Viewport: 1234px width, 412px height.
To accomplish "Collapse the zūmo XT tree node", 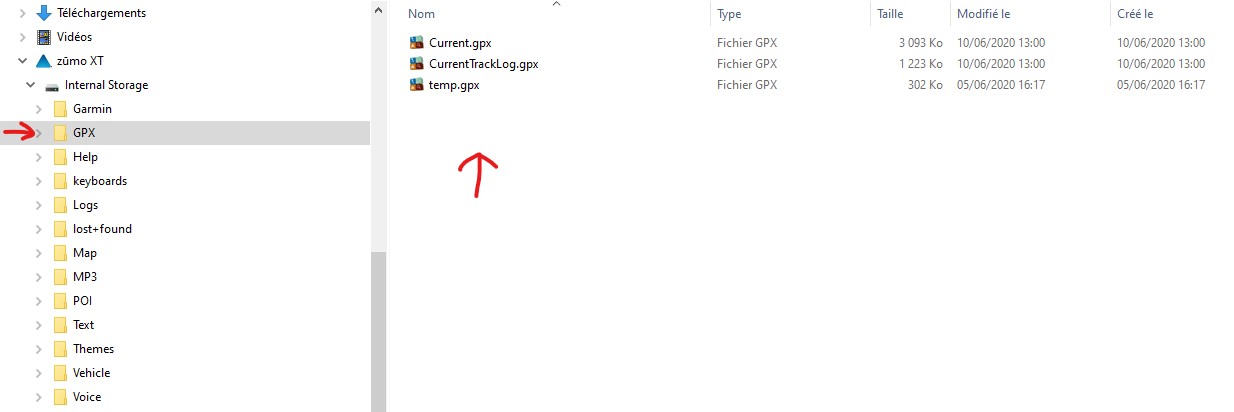I will [x=22, y=61].
